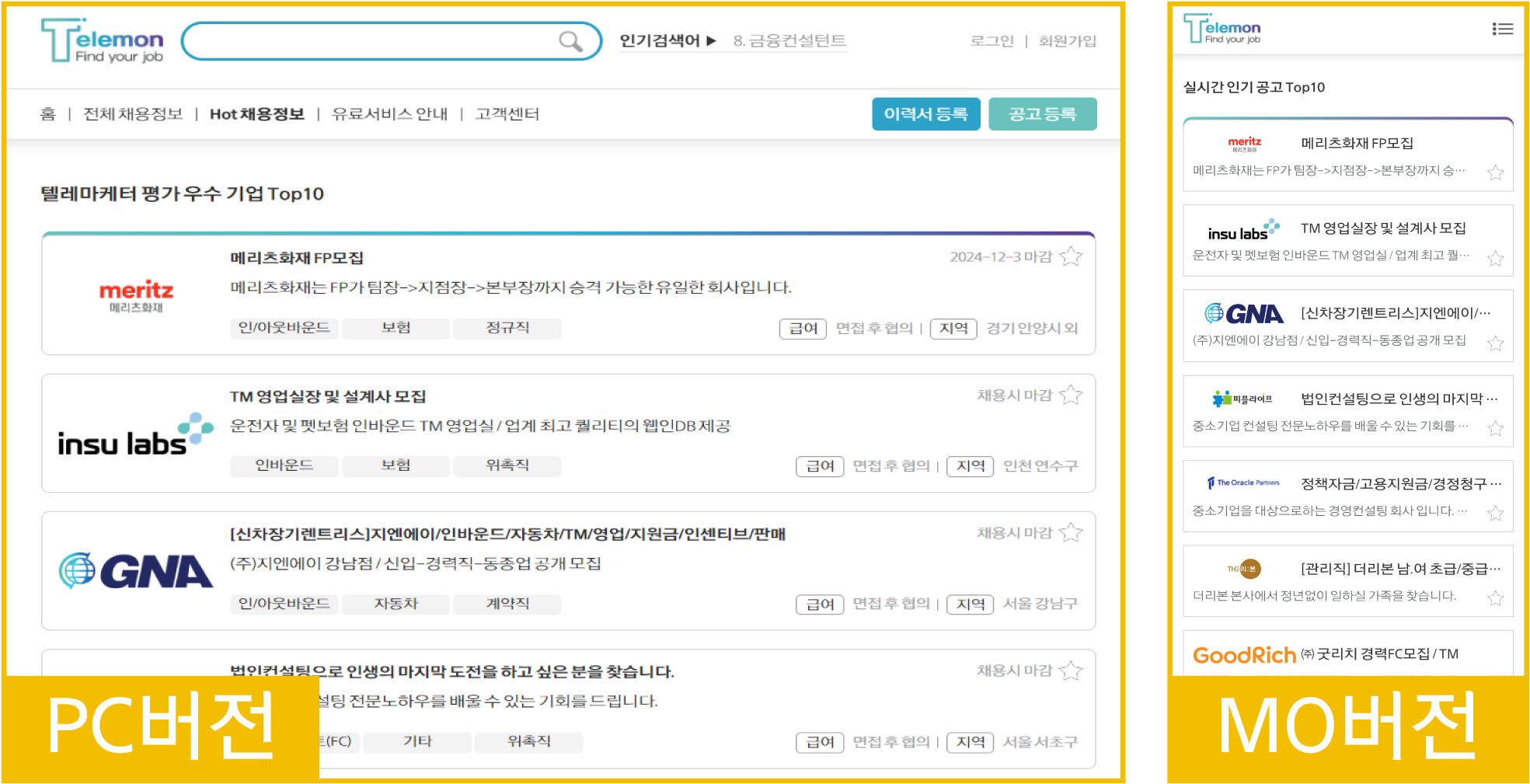Click the search magnifier icon
This screenshot has height=784, width=1530.
(x=572, y=42)
